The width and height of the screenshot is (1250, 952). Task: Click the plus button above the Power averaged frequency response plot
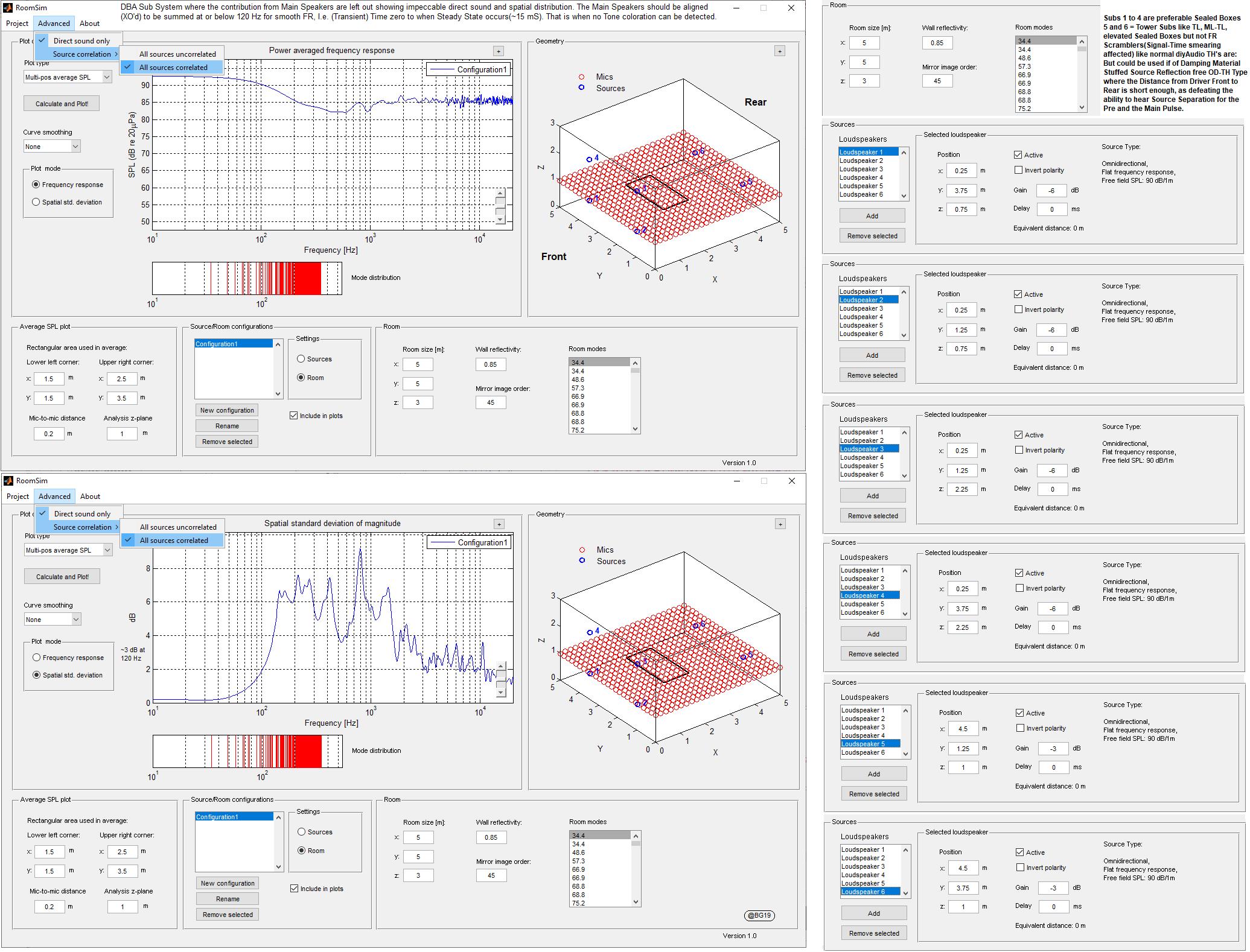pyautogui.click(x=498, y=51)
